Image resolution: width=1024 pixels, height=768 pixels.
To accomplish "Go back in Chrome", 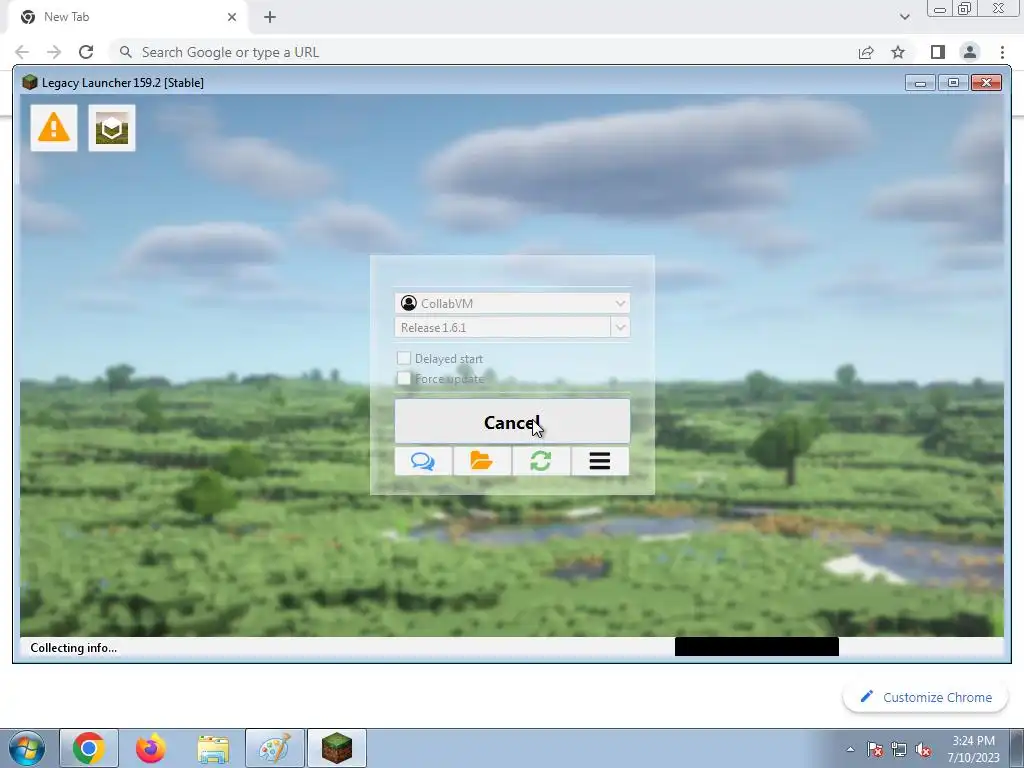I will coord(22,52).
